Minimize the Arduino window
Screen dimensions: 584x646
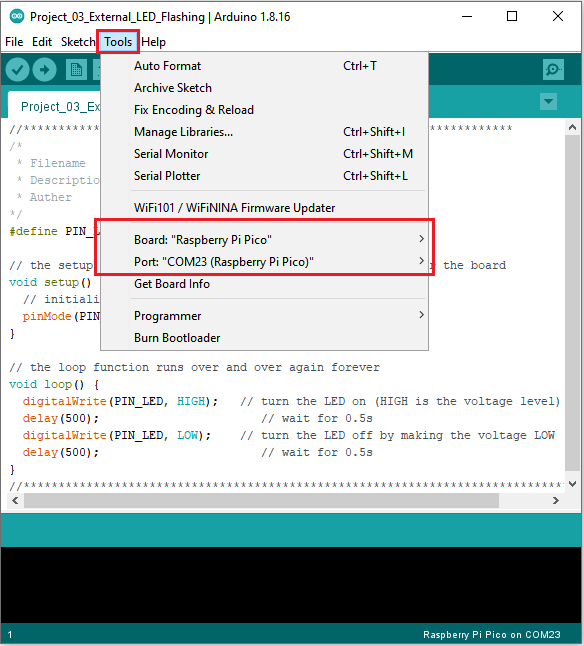467,16
